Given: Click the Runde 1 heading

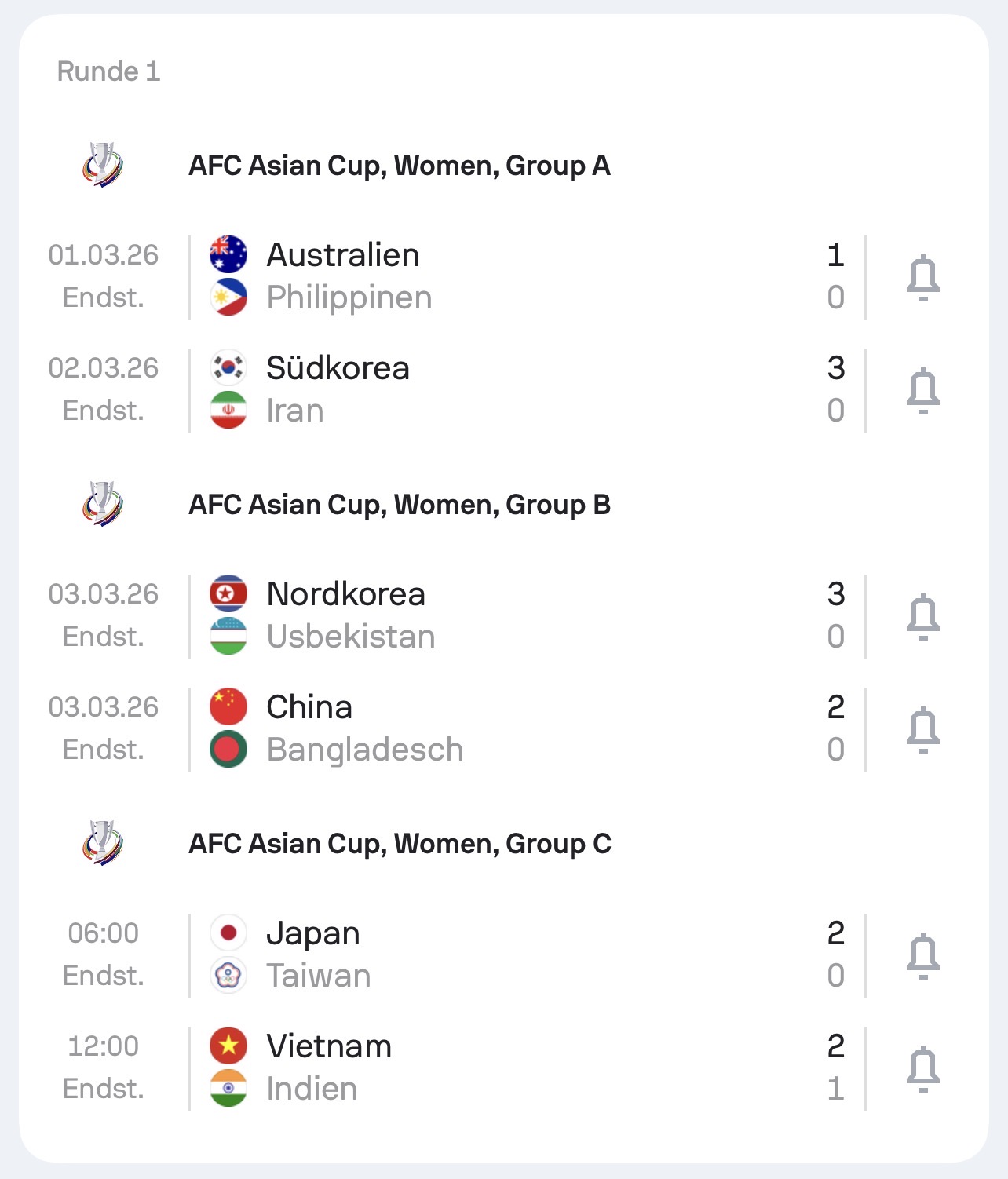Looking at the screenshot, I should 108,71.
